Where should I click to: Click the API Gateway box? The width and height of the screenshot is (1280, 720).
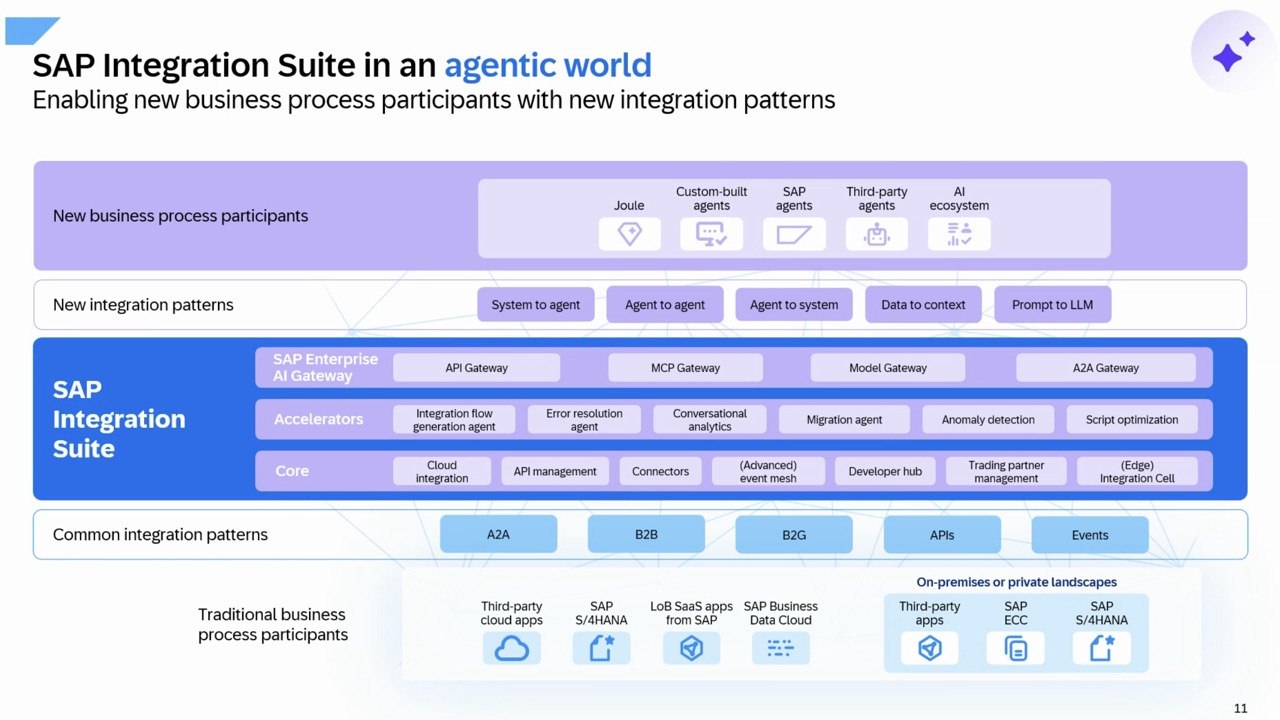point(476,368)
